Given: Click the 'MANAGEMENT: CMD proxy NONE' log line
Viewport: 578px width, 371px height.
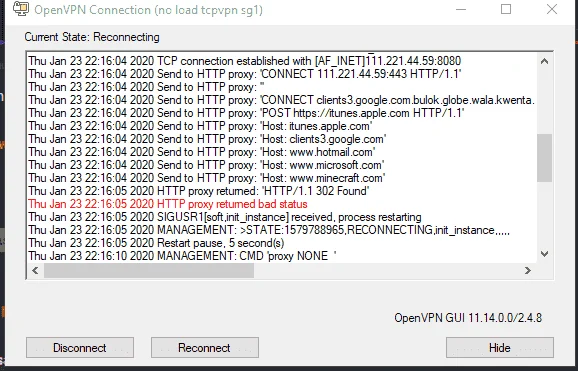Looking at the screenshot, I should 182,256.
